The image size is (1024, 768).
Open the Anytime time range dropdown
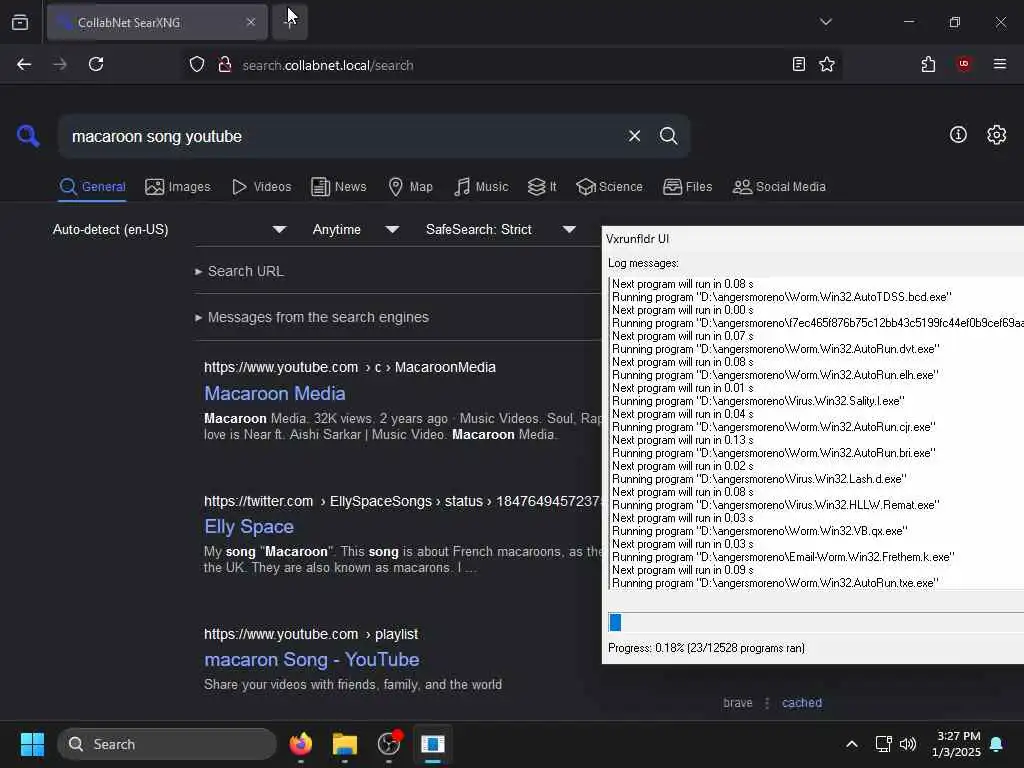pyautogui.click(x=356, y=229)
